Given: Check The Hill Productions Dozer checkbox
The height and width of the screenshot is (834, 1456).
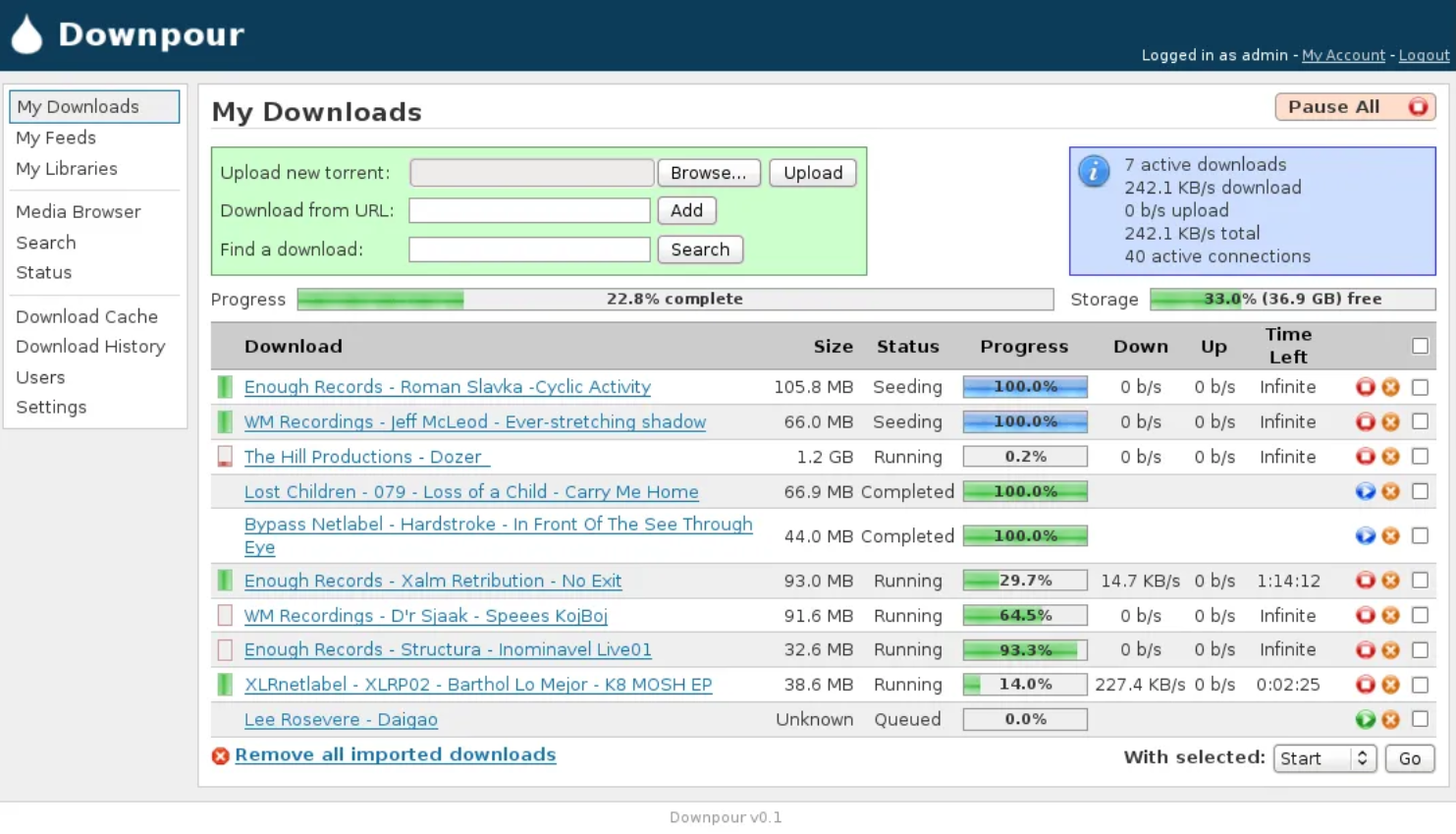Looking at the screenshot, I should pos(1420,457).
